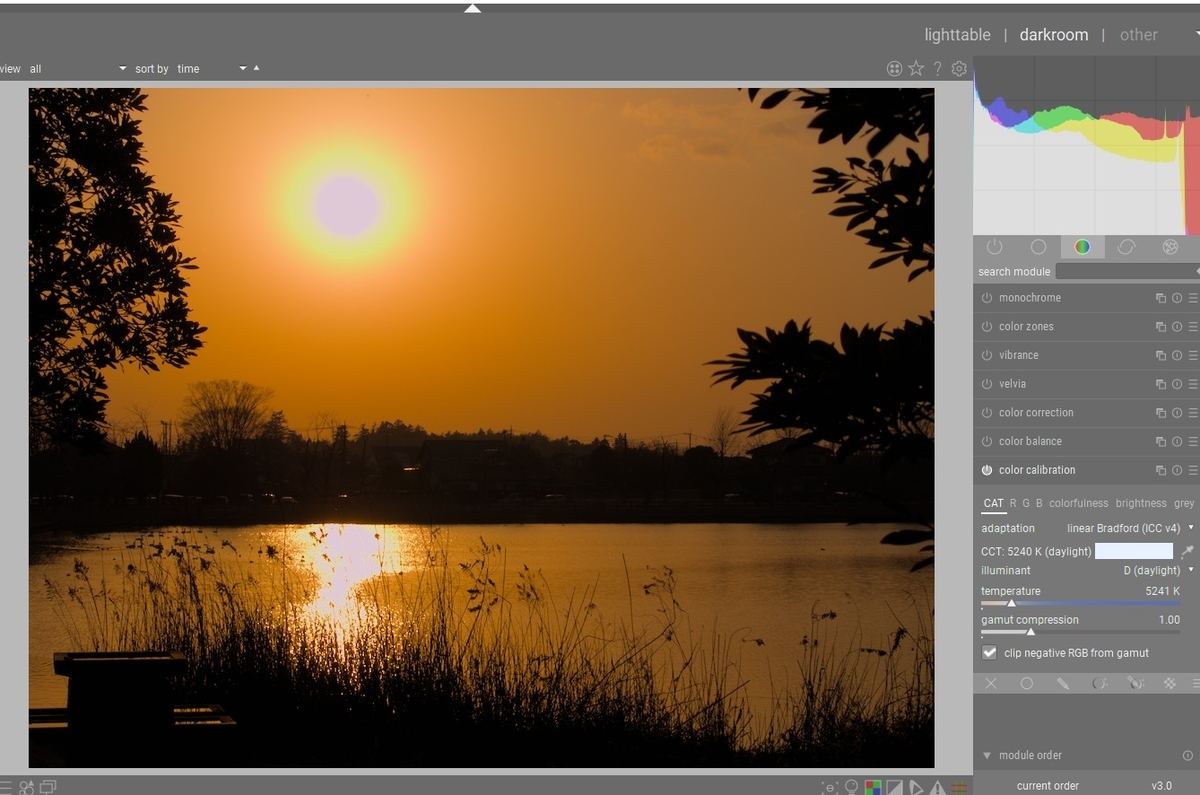Switch to the CAT tab
Screen dimensions: 1200x795
[x=993, y=504]
